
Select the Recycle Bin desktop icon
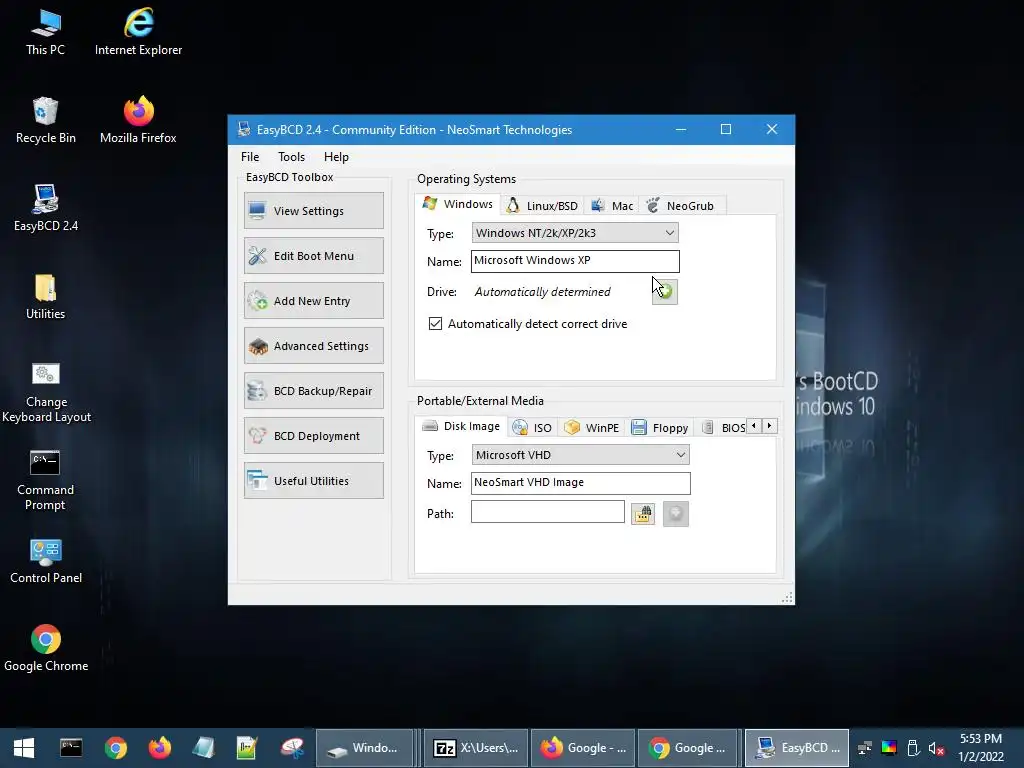pyautogui.click(x=45, y=121)
